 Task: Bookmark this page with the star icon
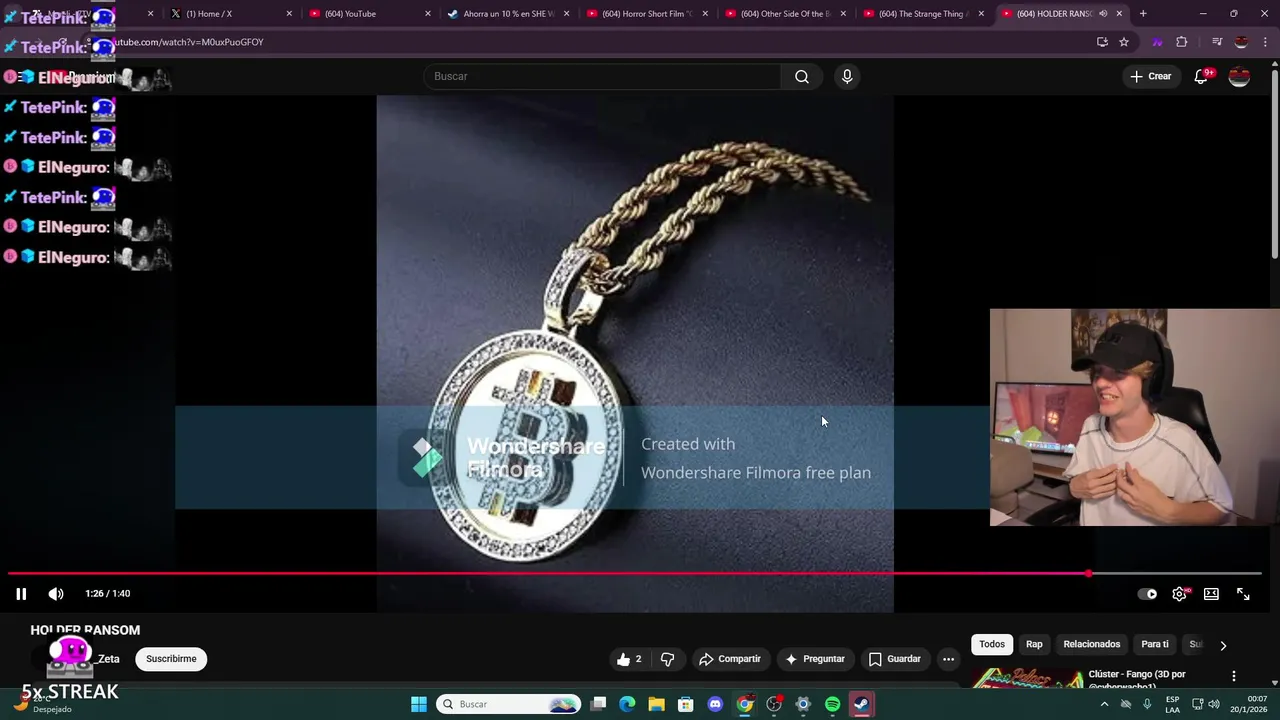1124,42
